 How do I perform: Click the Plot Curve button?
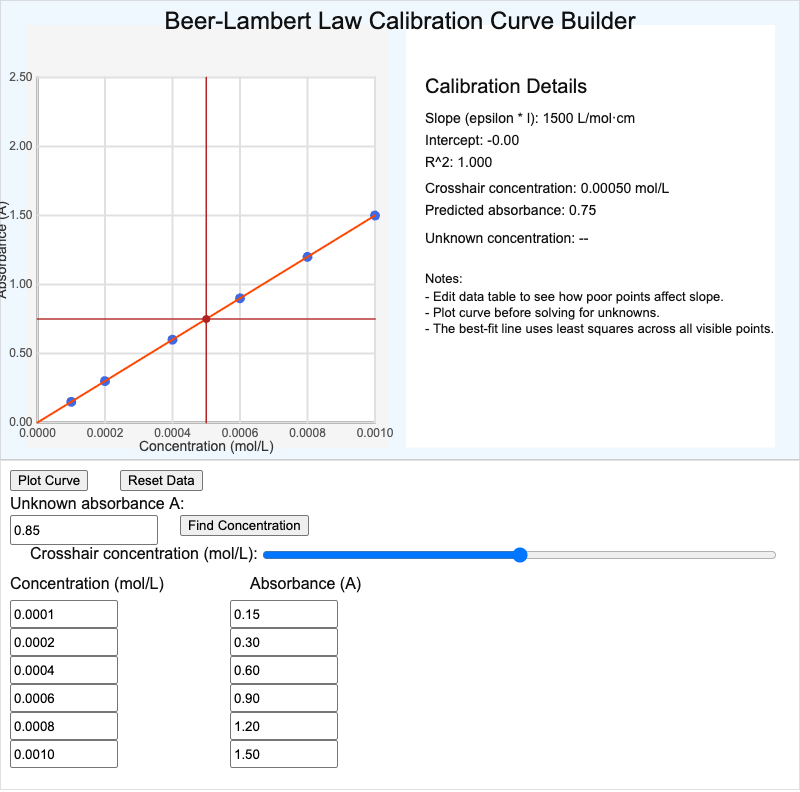[48, 480]
